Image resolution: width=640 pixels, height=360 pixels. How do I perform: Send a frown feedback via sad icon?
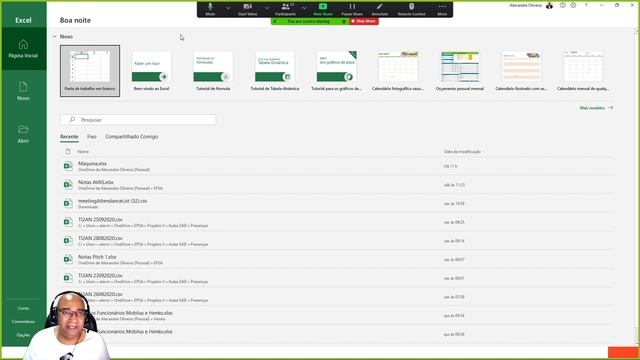click(x=573, y=5)
